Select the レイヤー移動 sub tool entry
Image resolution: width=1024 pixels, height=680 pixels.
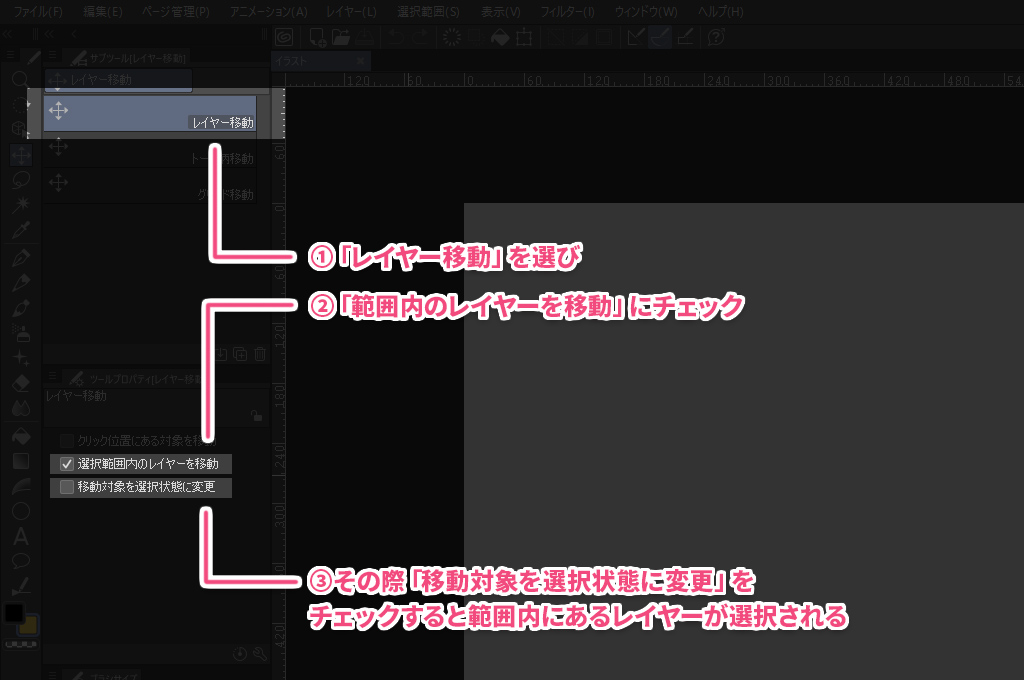[150, 112]
